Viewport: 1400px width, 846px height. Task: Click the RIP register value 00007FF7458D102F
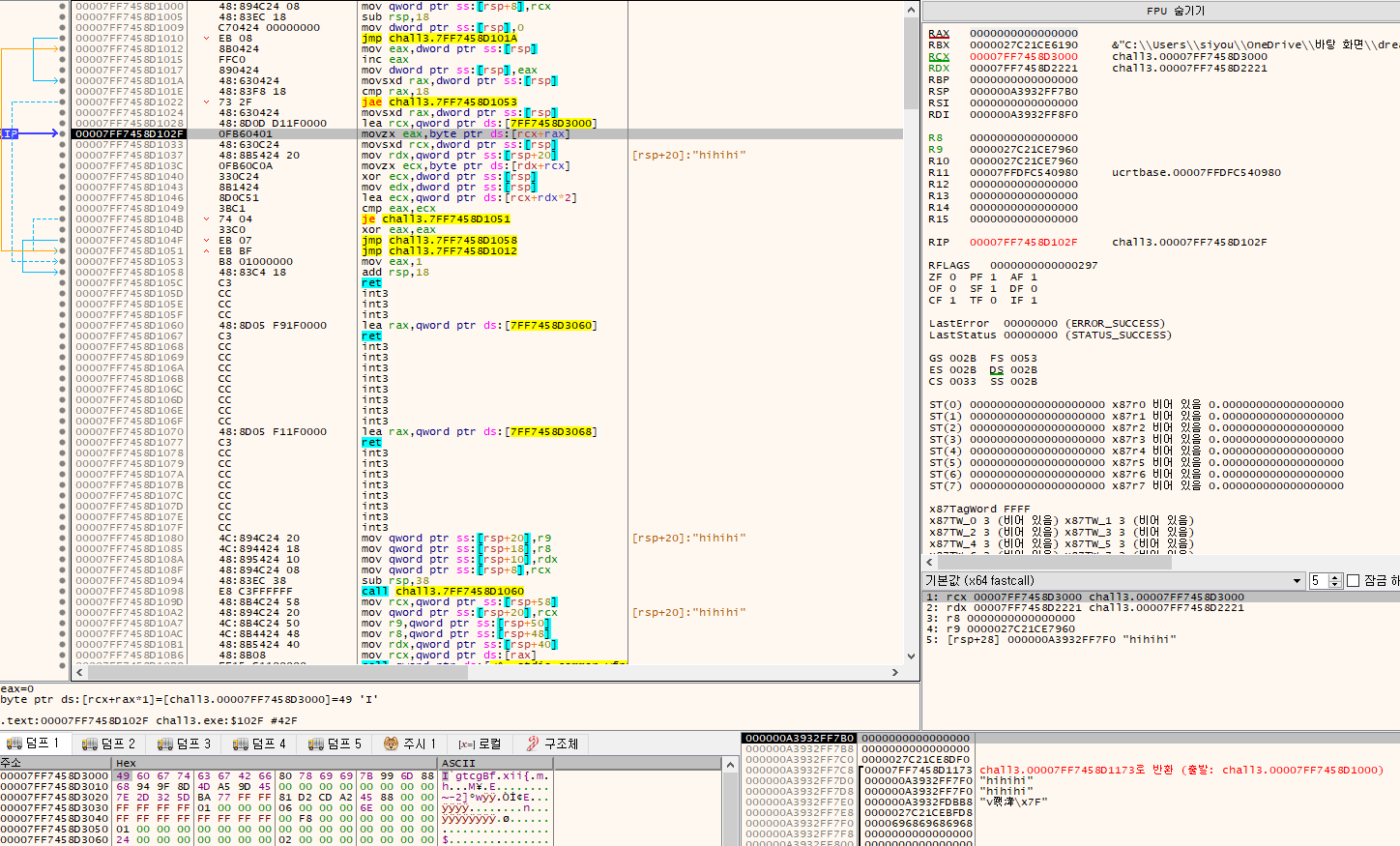point(1024,242)
